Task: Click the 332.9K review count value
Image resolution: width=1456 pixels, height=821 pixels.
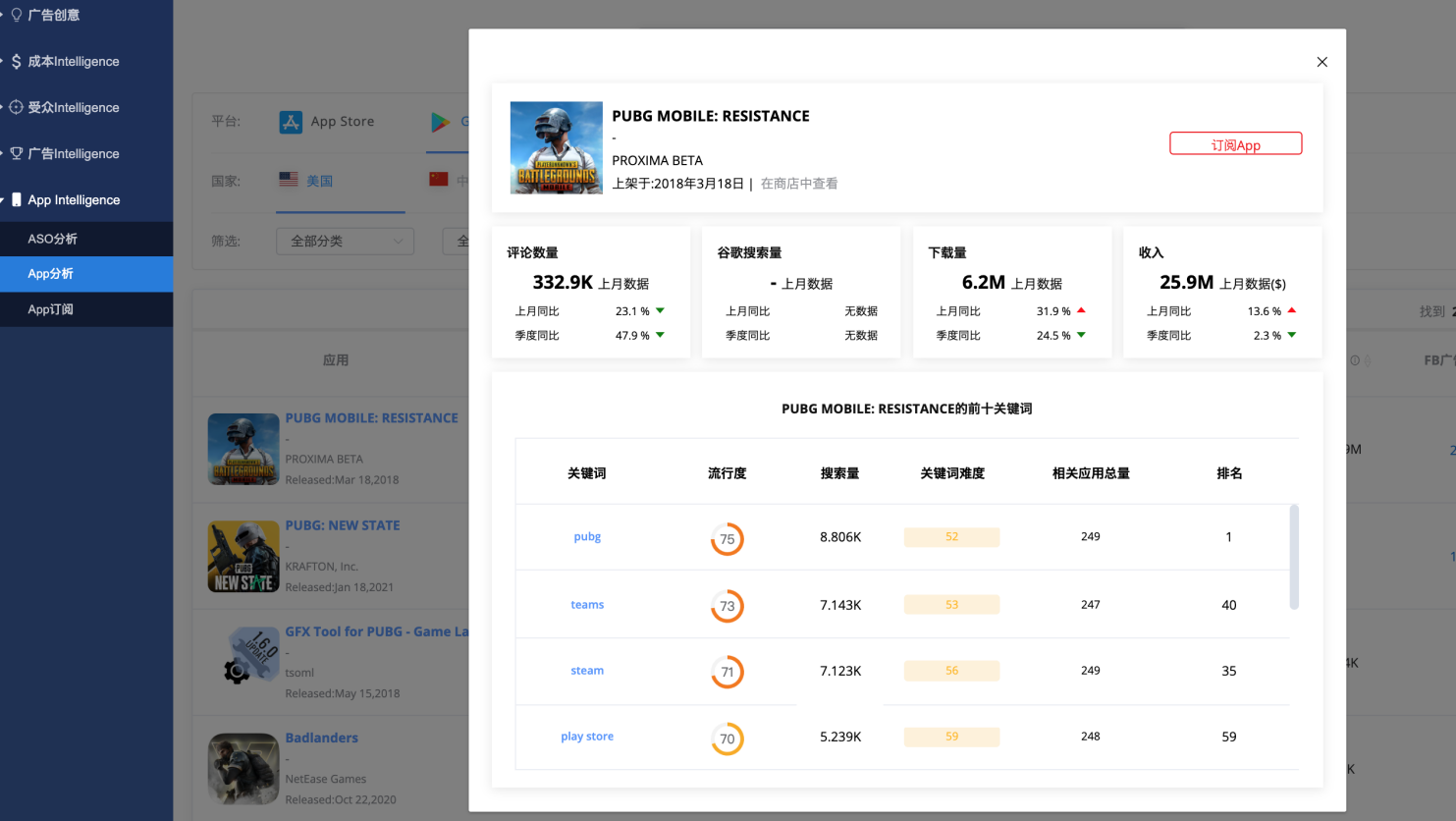Action: tap(563, 283)
